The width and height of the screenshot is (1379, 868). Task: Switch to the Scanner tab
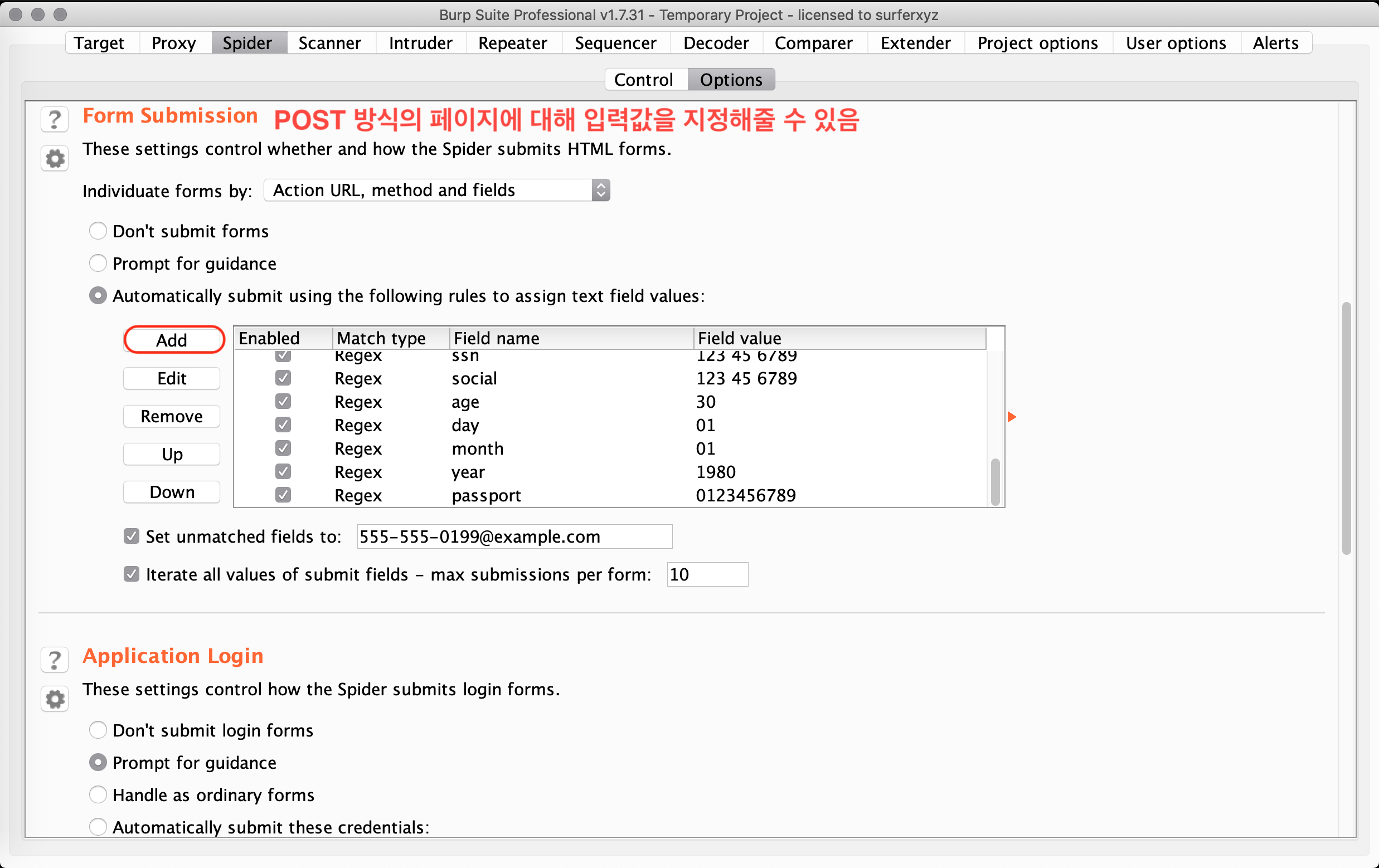pyautogui.click(x=329, y=43)
